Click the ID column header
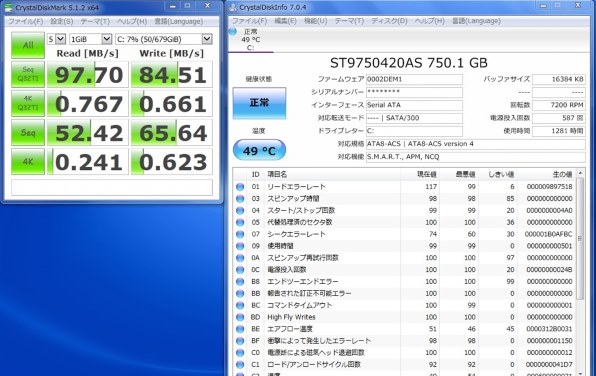The height and width of the screenshot is (376, 596). pyautogui.click(x=255, y=175)
